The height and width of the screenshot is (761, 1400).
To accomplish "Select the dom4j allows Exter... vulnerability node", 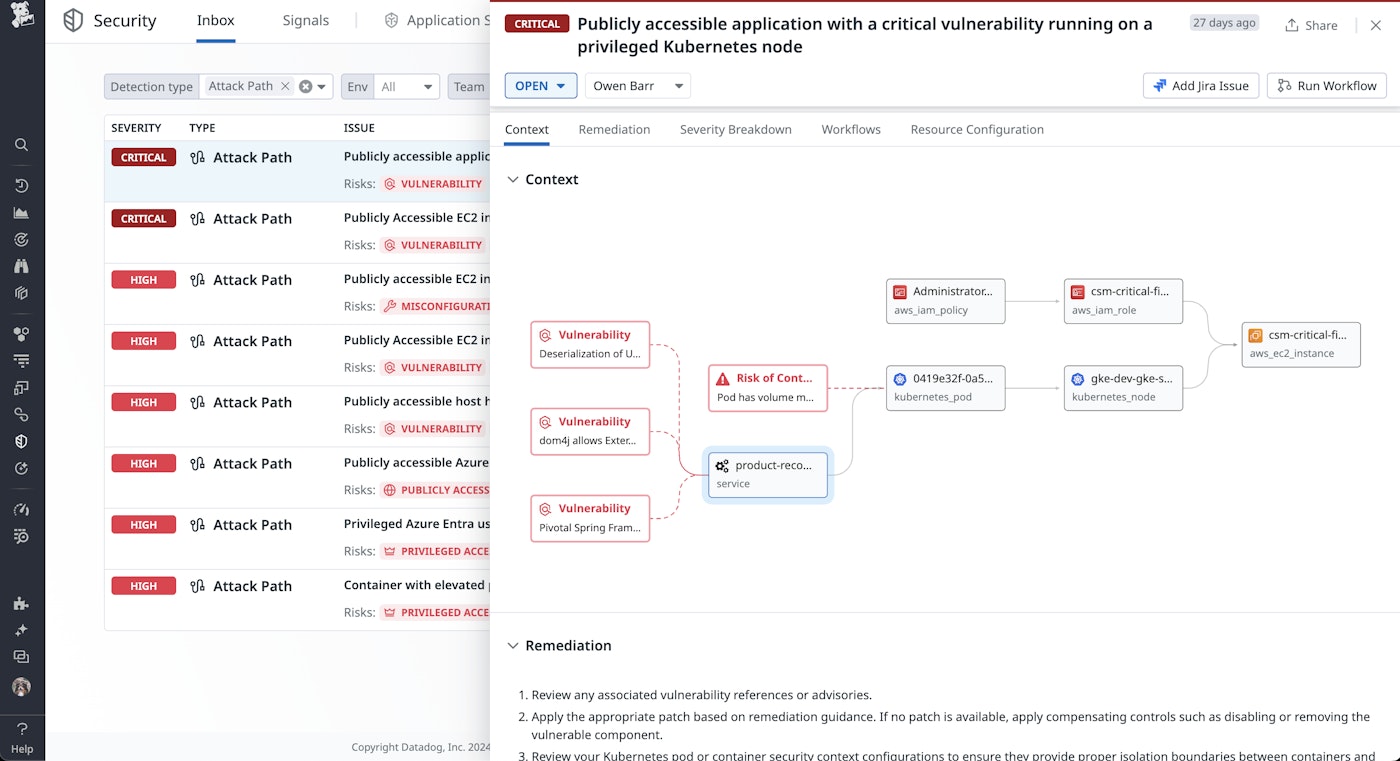I will 590,431.
